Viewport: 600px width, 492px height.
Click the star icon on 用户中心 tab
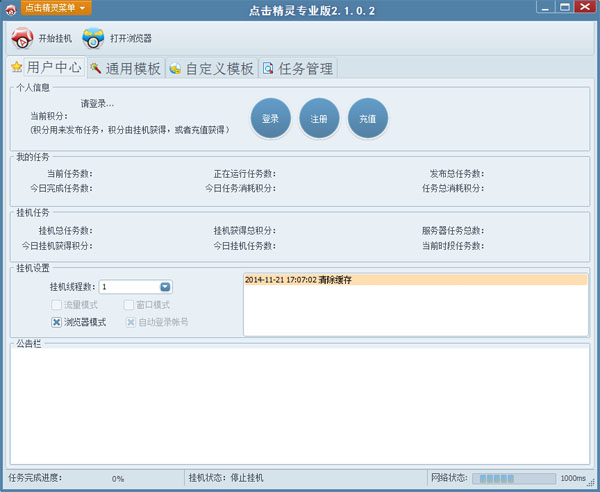pos(16,68)
